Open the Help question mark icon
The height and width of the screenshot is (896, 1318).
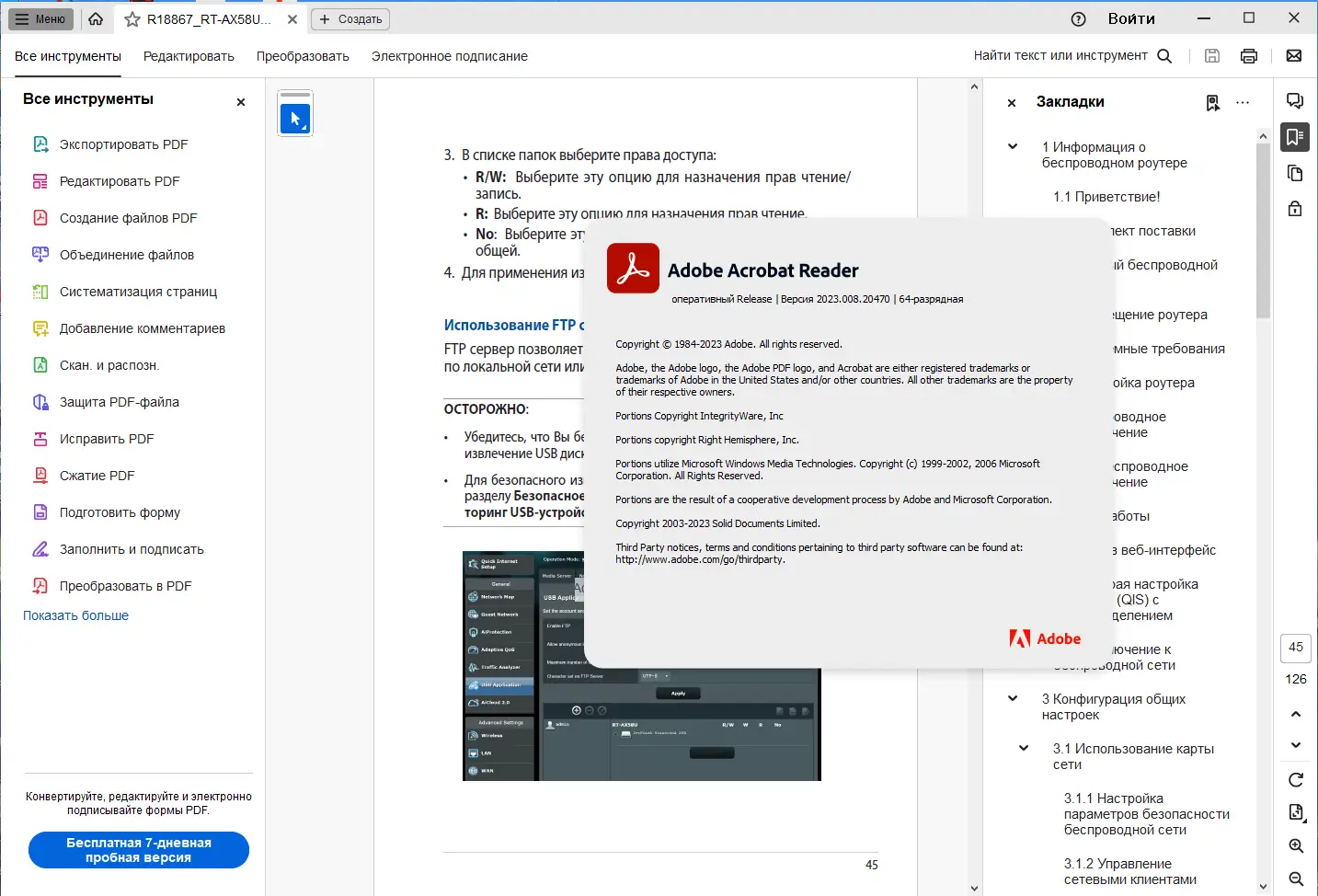coord(1079,19)
